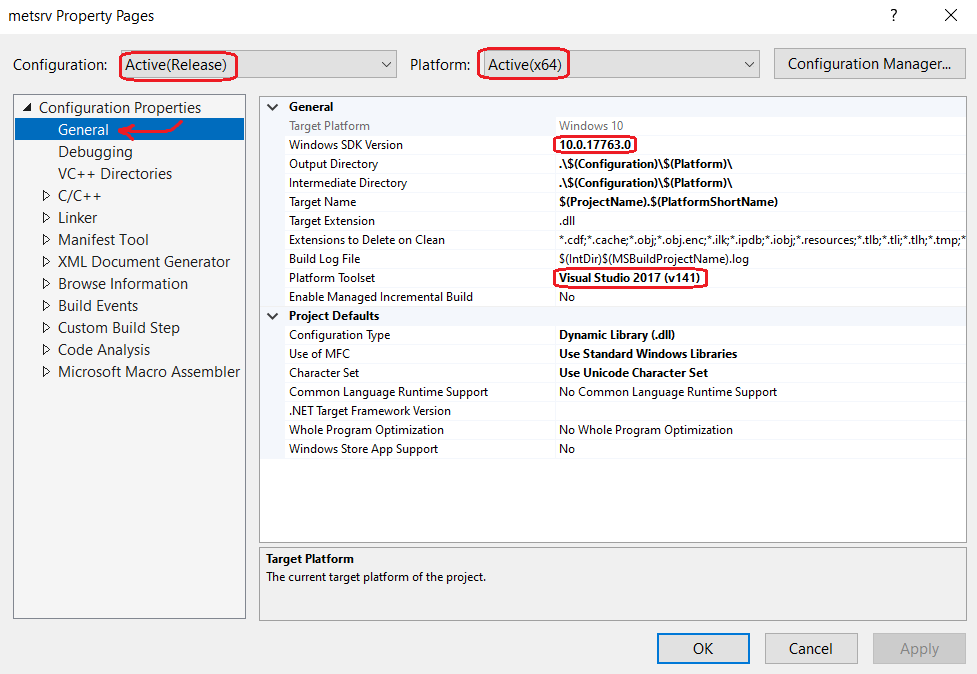977x674 pixels.
Task: Open the Configuration dropdown
Action: click(258, 65)
